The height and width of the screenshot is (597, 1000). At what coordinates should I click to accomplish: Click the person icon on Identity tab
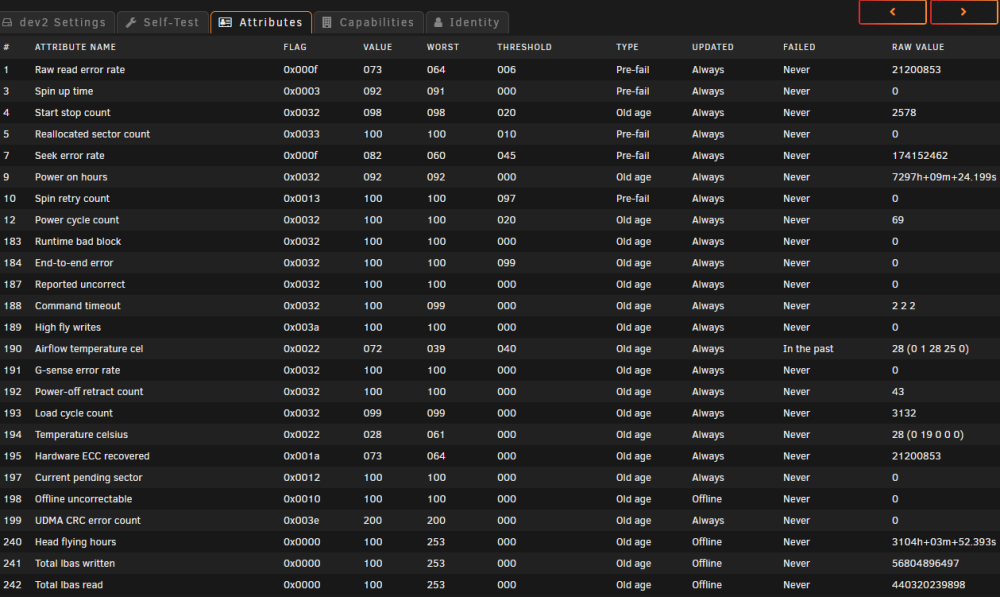tap(438, 22)
